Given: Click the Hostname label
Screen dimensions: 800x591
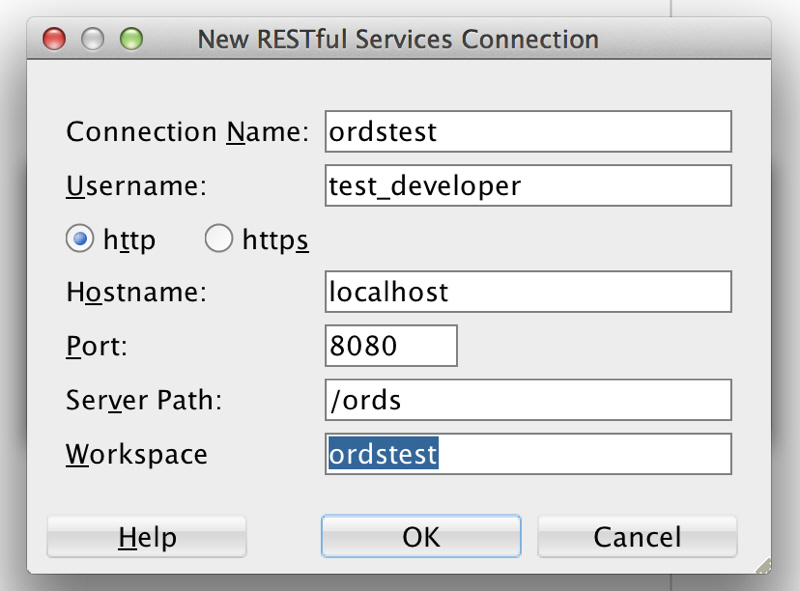Looking at the screenshot, I should pyautogui.click(x=135, y=292).
